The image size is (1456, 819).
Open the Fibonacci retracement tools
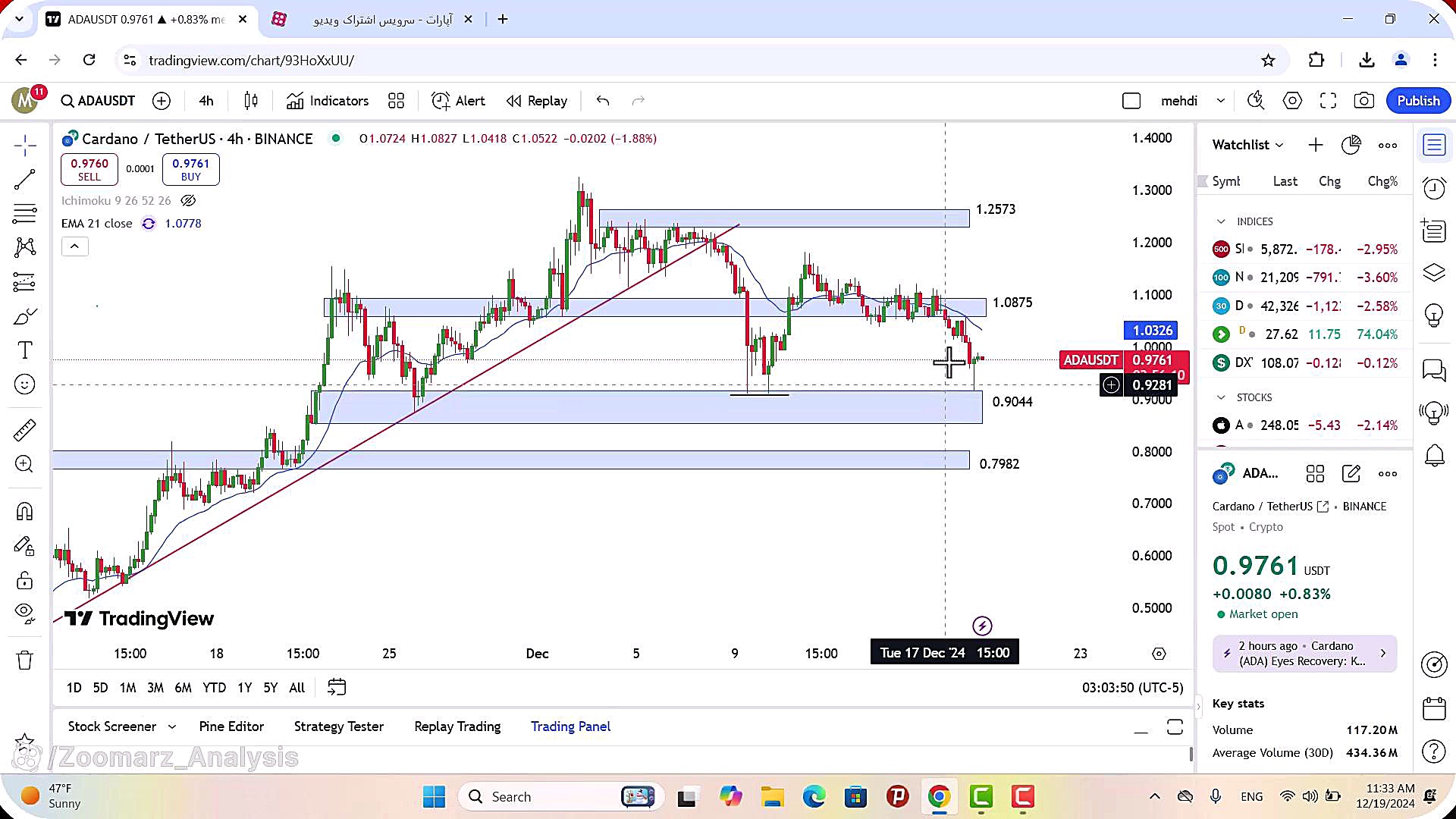click(x=25, y=214)
